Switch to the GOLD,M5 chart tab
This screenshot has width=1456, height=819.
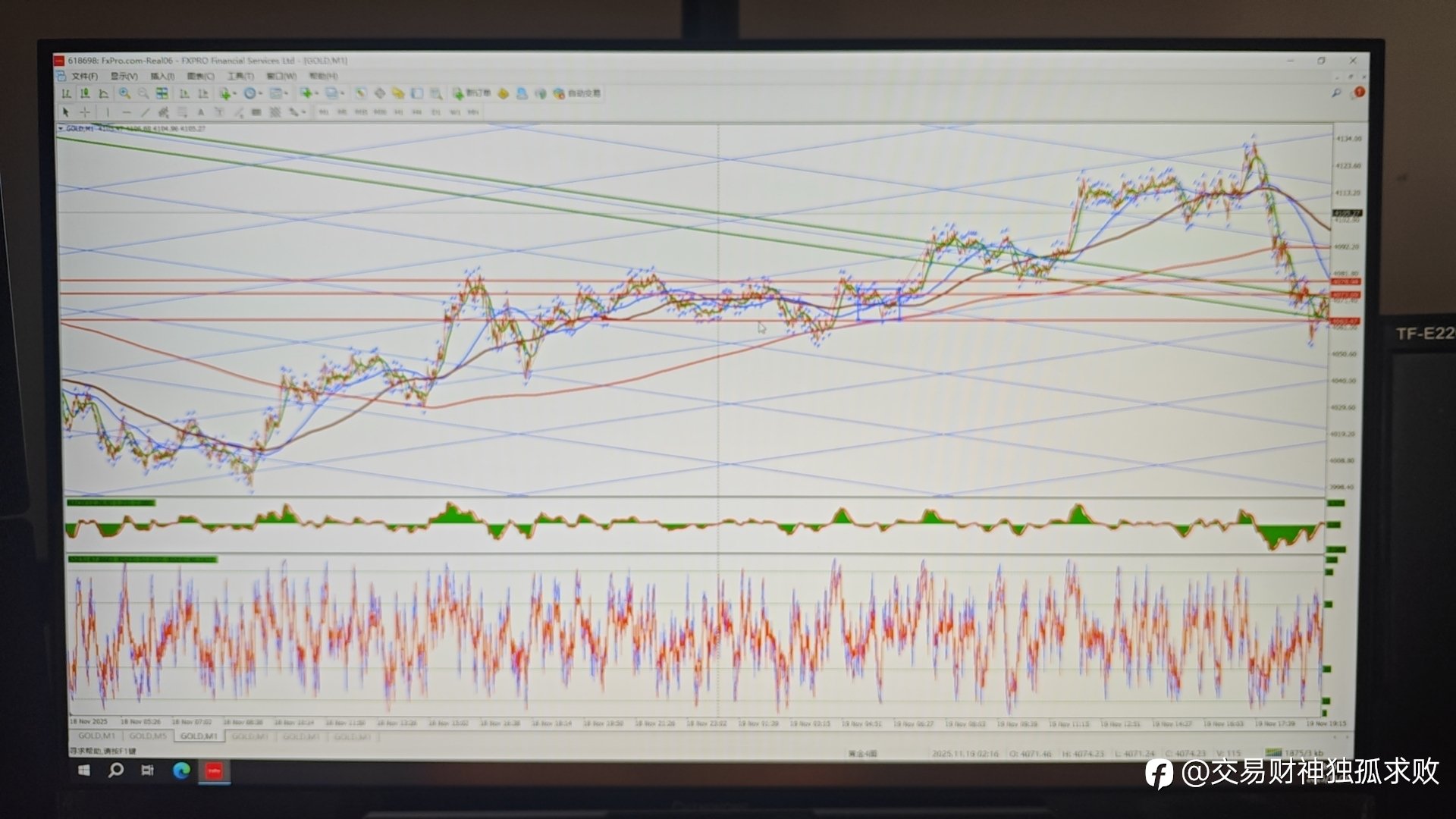pyautogui.click(x=147, y=736)
